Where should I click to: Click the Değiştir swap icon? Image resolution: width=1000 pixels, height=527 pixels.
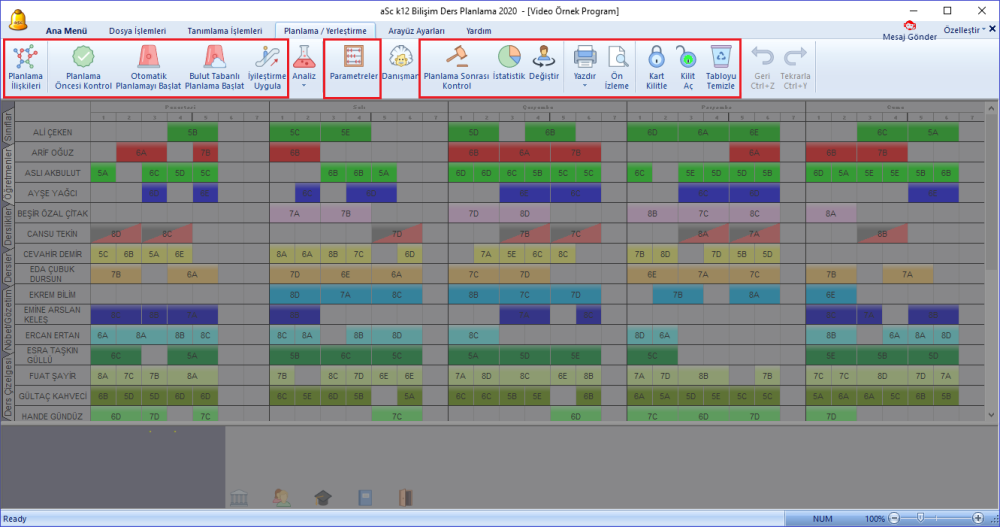pyautogui.click(x=544, y=63)
